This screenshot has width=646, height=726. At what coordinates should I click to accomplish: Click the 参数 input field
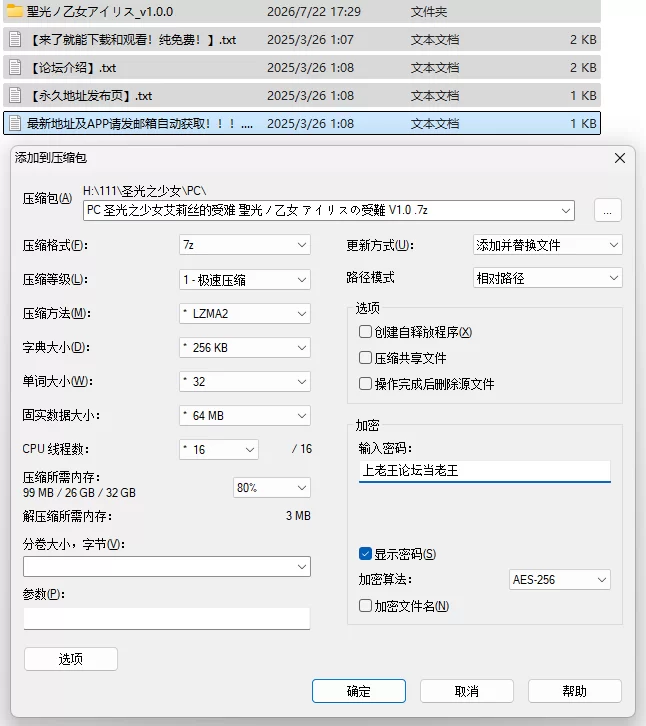coord(167,619)
